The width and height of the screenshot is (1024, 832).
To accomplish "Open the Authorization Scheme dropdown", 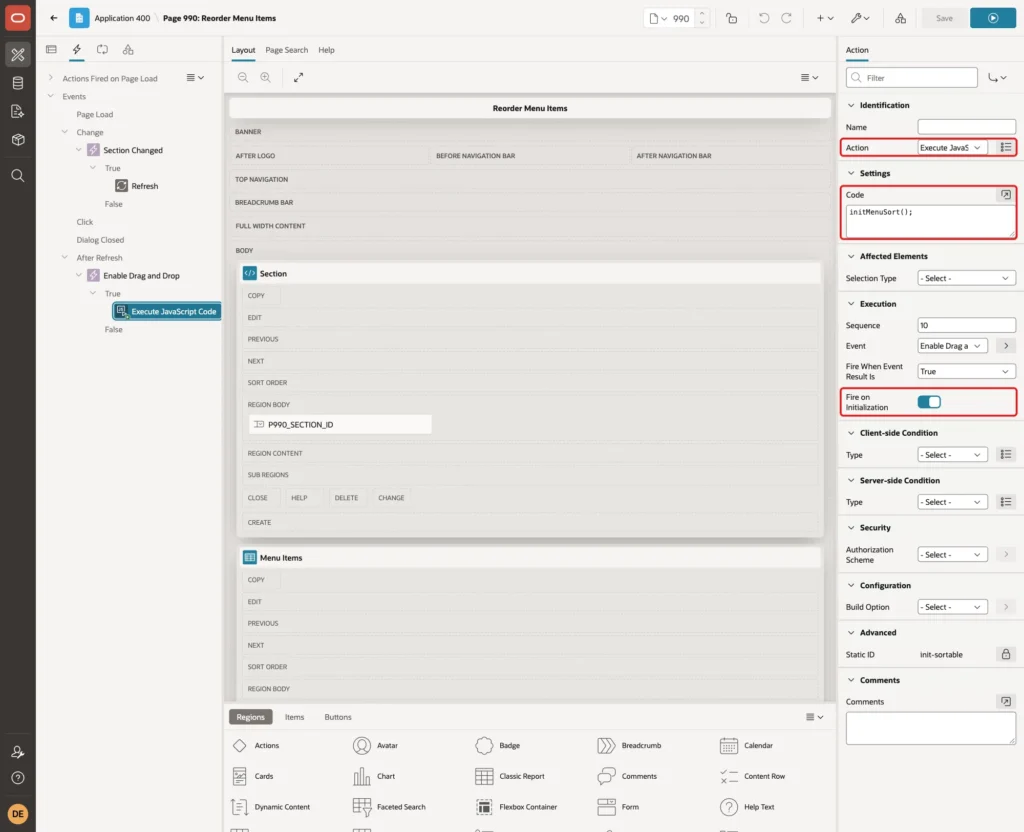I will tap(952, 554).
